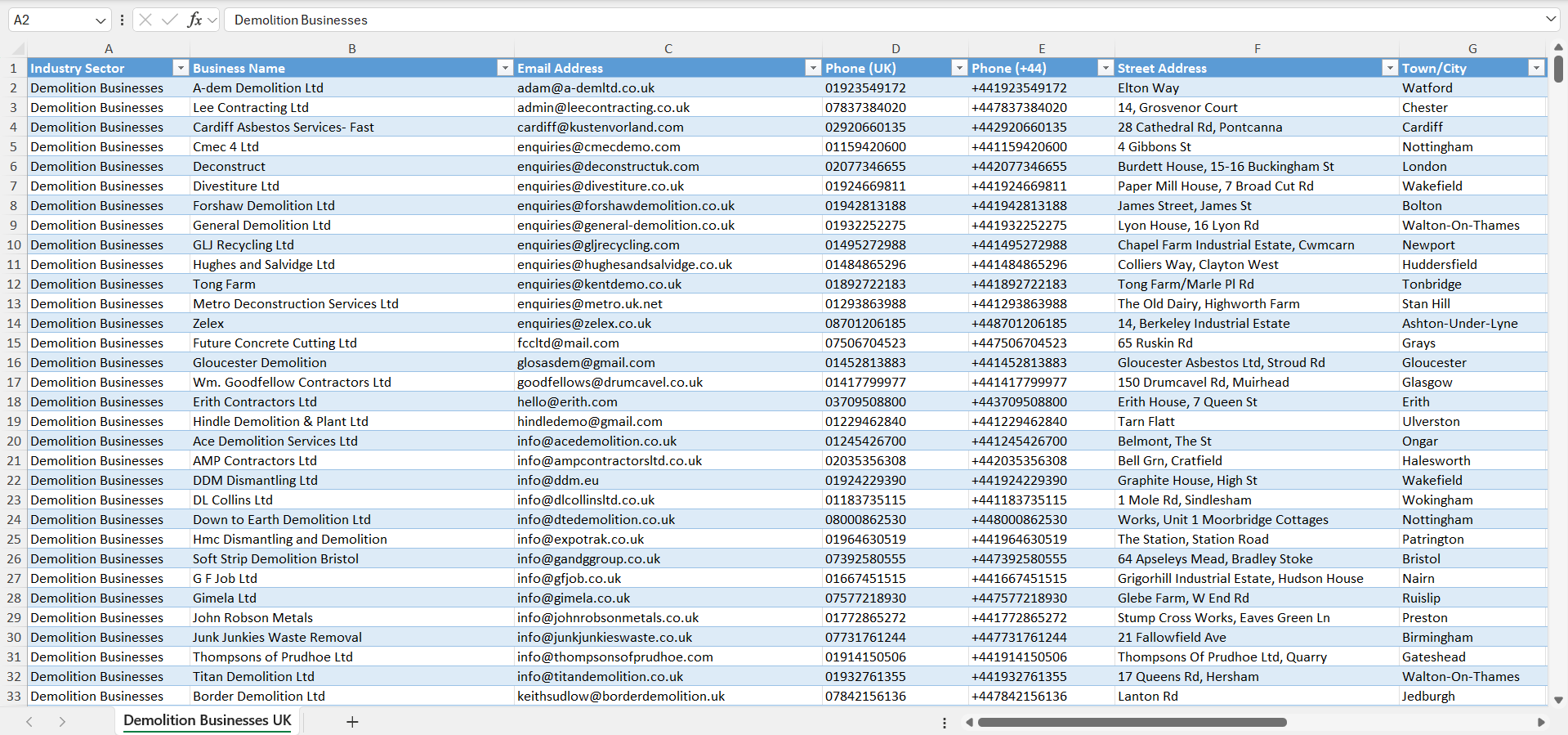The height and width of the screenshot is (735, 1568).
Task: Open Town/City filter dropdown
Action: pos(1537,68)
